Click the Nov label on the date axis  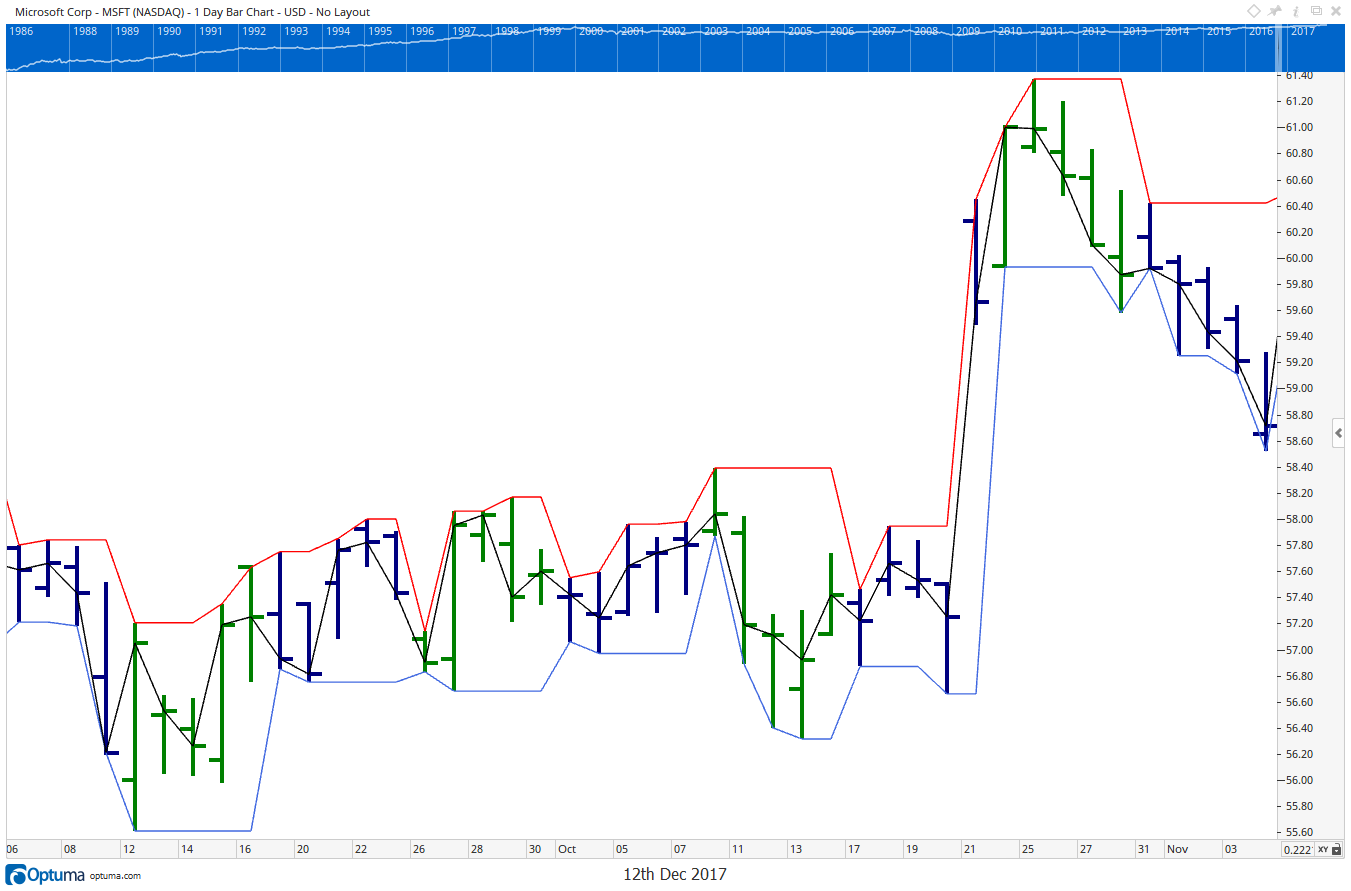[x=1177, y=848]
